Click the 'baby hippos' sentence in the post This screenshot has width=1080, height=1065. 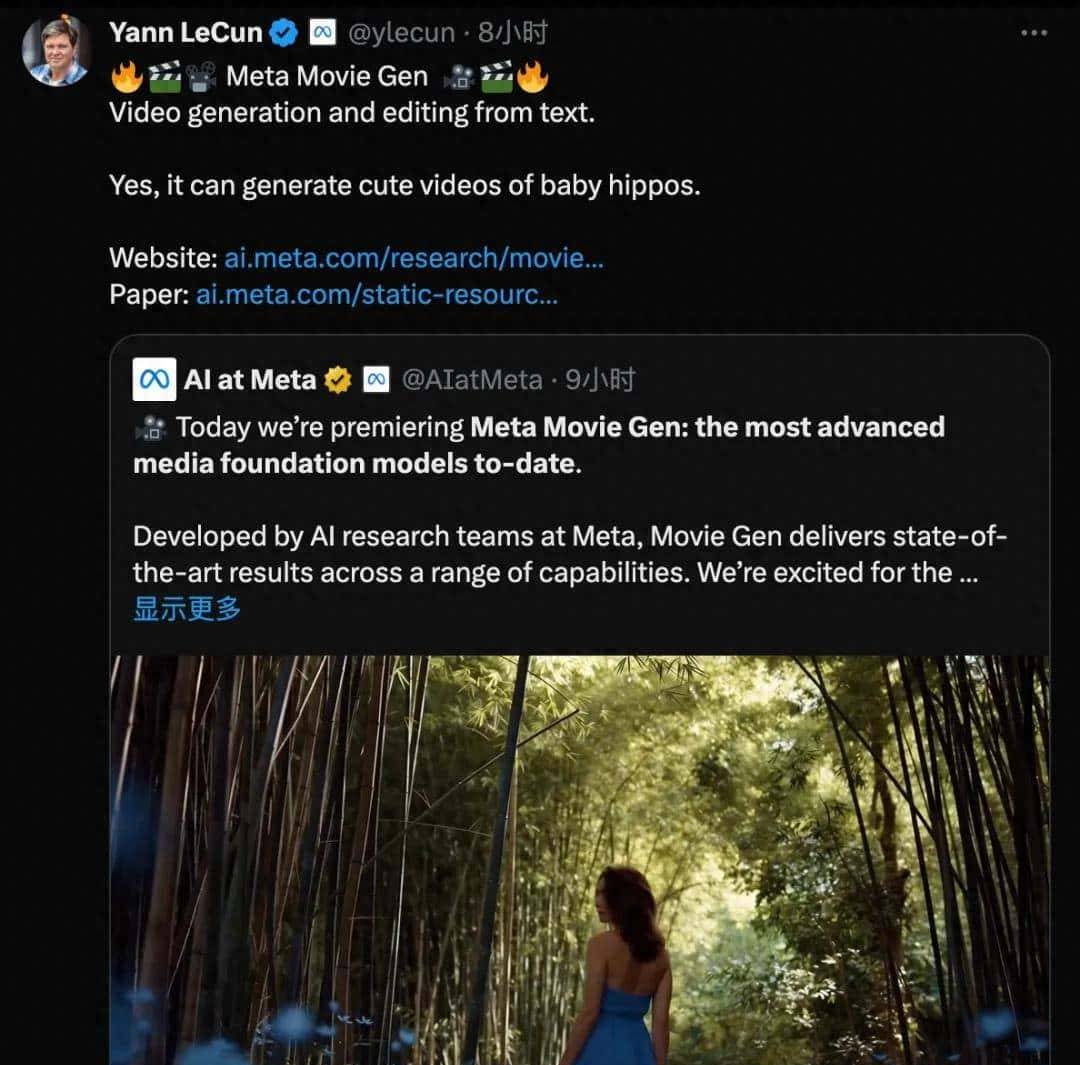point(404,186)
